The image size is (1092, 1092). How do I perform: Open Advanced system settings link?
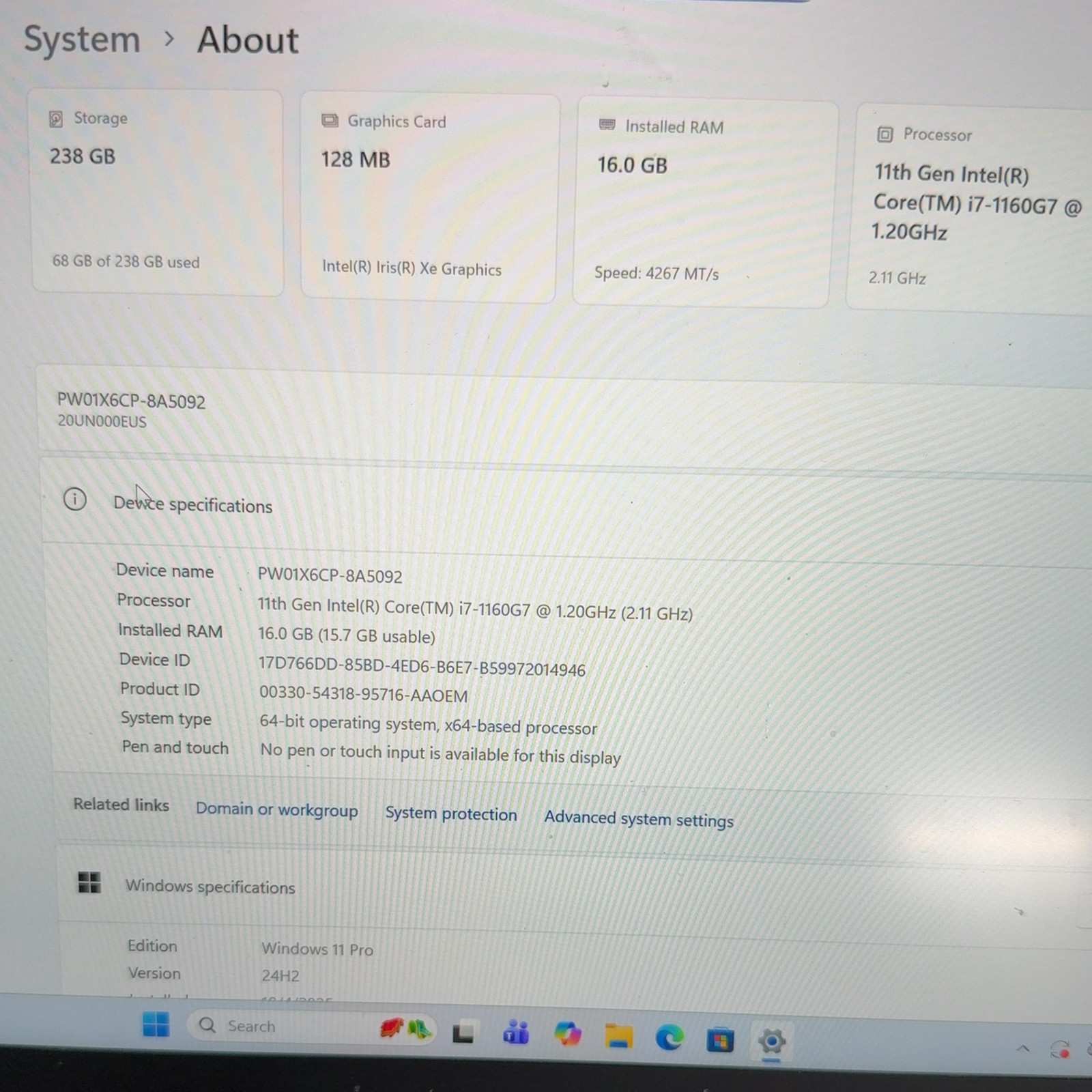tap(639, 818)
